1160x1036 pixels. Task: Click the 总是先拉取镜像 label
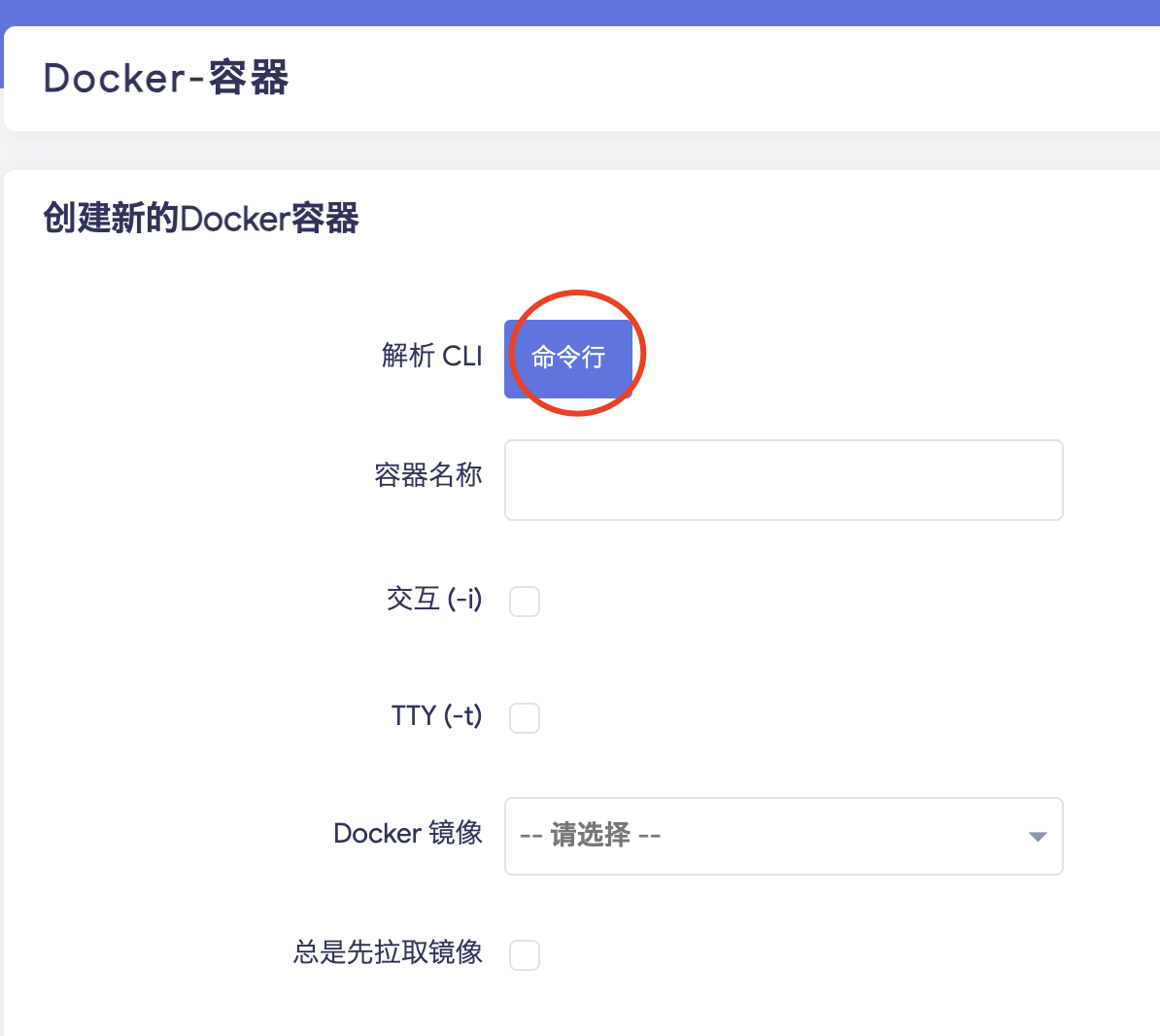click(388, 953)
